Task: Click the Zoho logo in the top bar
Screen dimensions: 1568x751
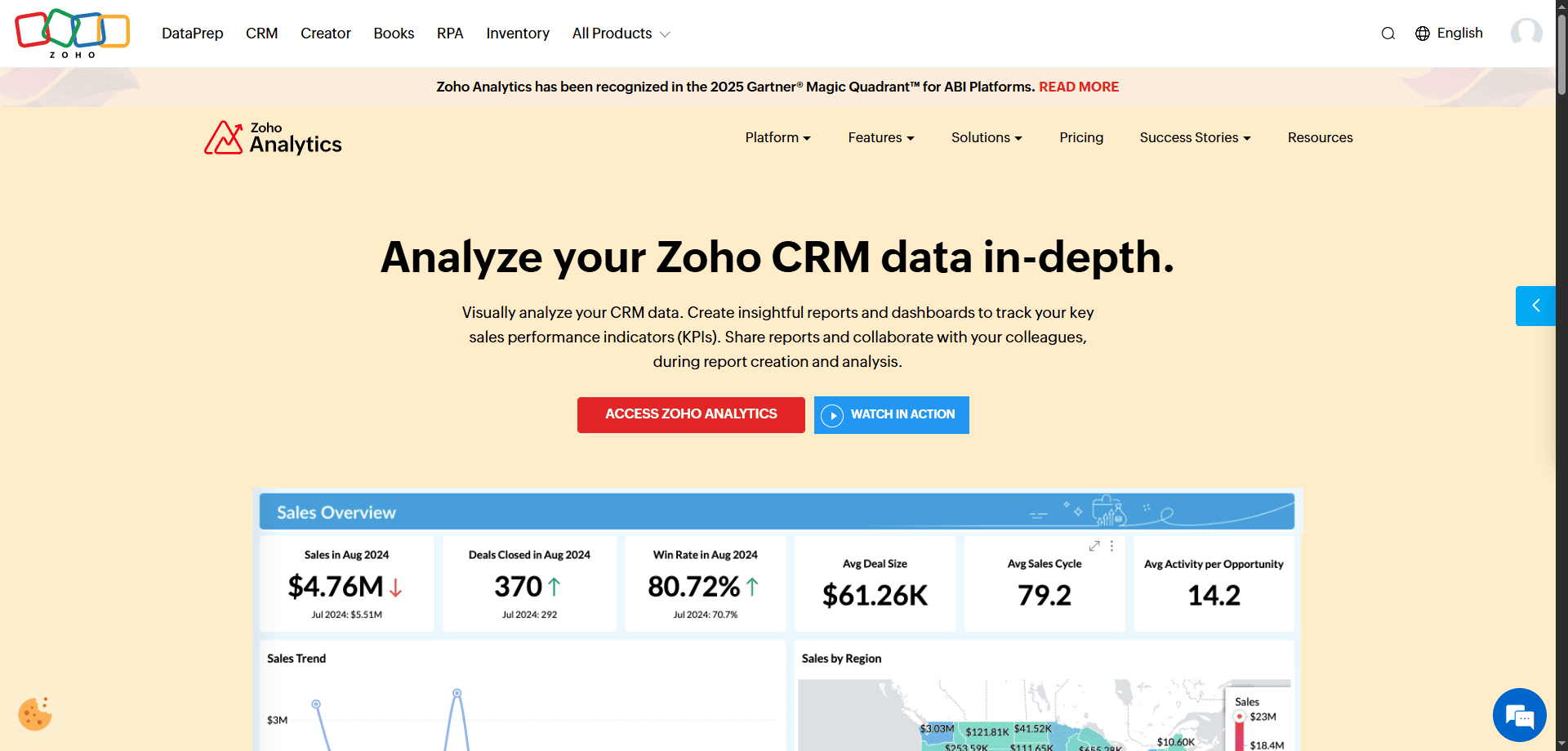Action: coord(72,33)
